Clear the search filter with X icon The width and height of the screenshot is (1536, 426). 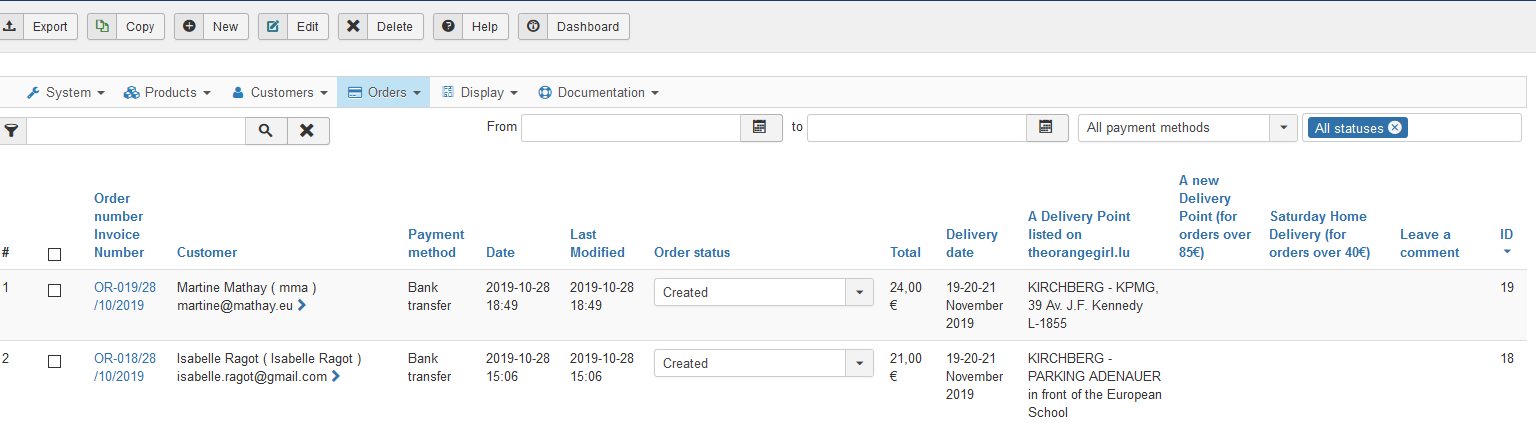pyautogui.click(x=308, y=131)
